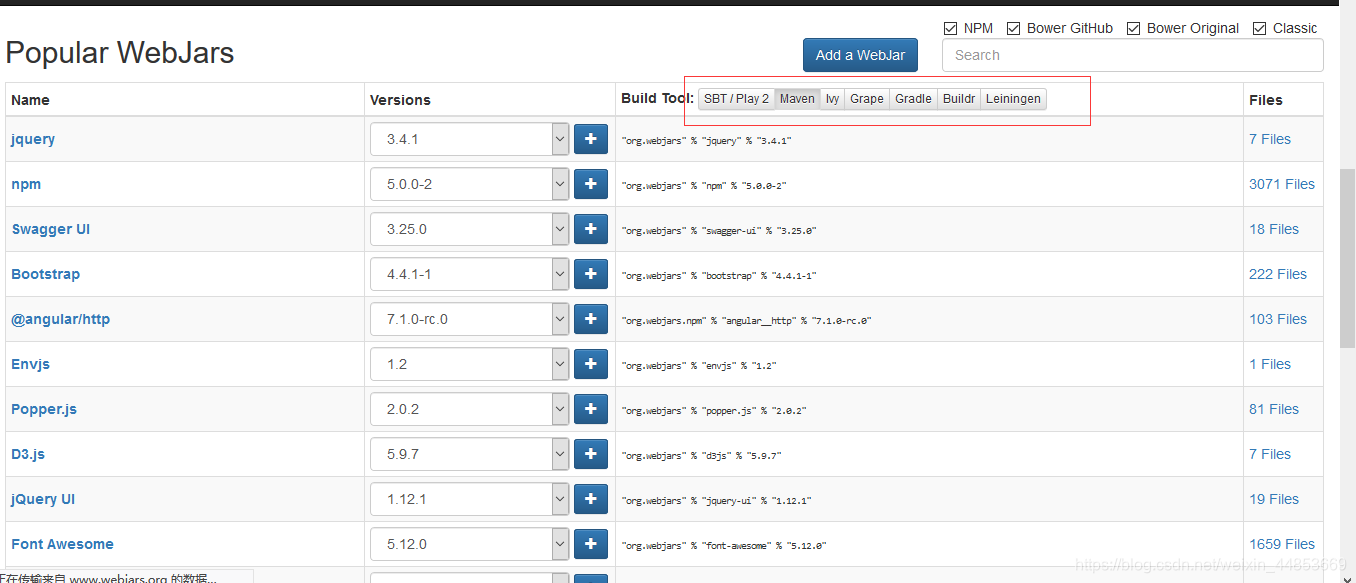The image size is (1356, 583).
Task: View the 7 Files link for D3.js
Action: pyautogui.click(x=1270, y=454)
